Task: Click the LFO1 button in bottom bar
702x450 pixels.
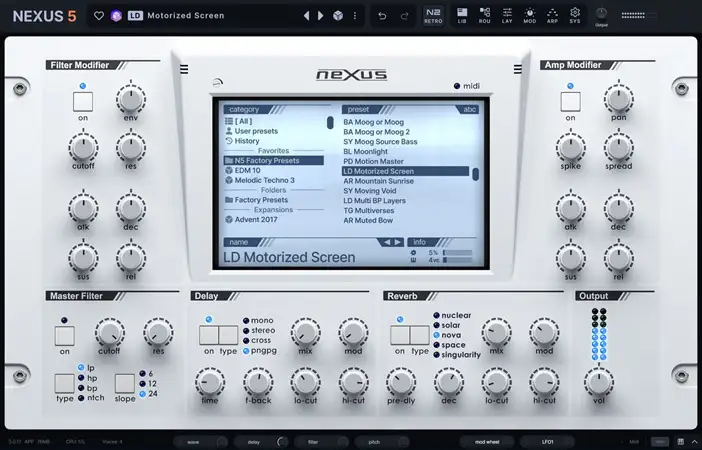Action: tap(548, 442)
